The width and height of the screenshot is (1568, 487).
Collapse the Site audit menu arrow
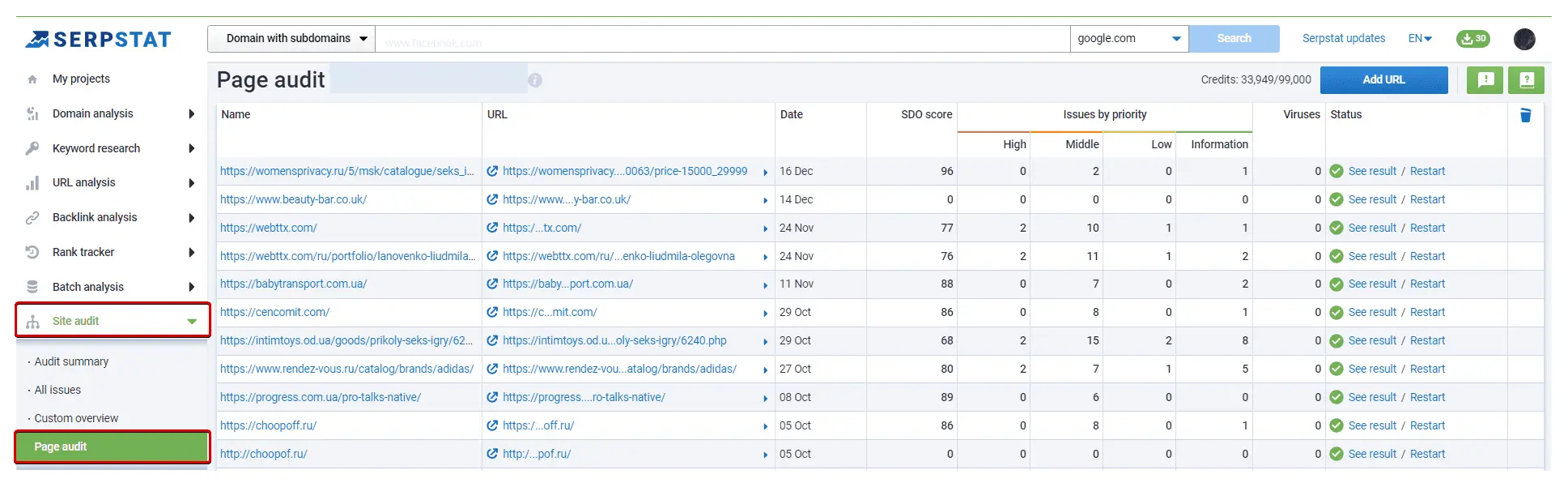pos(192,322)
